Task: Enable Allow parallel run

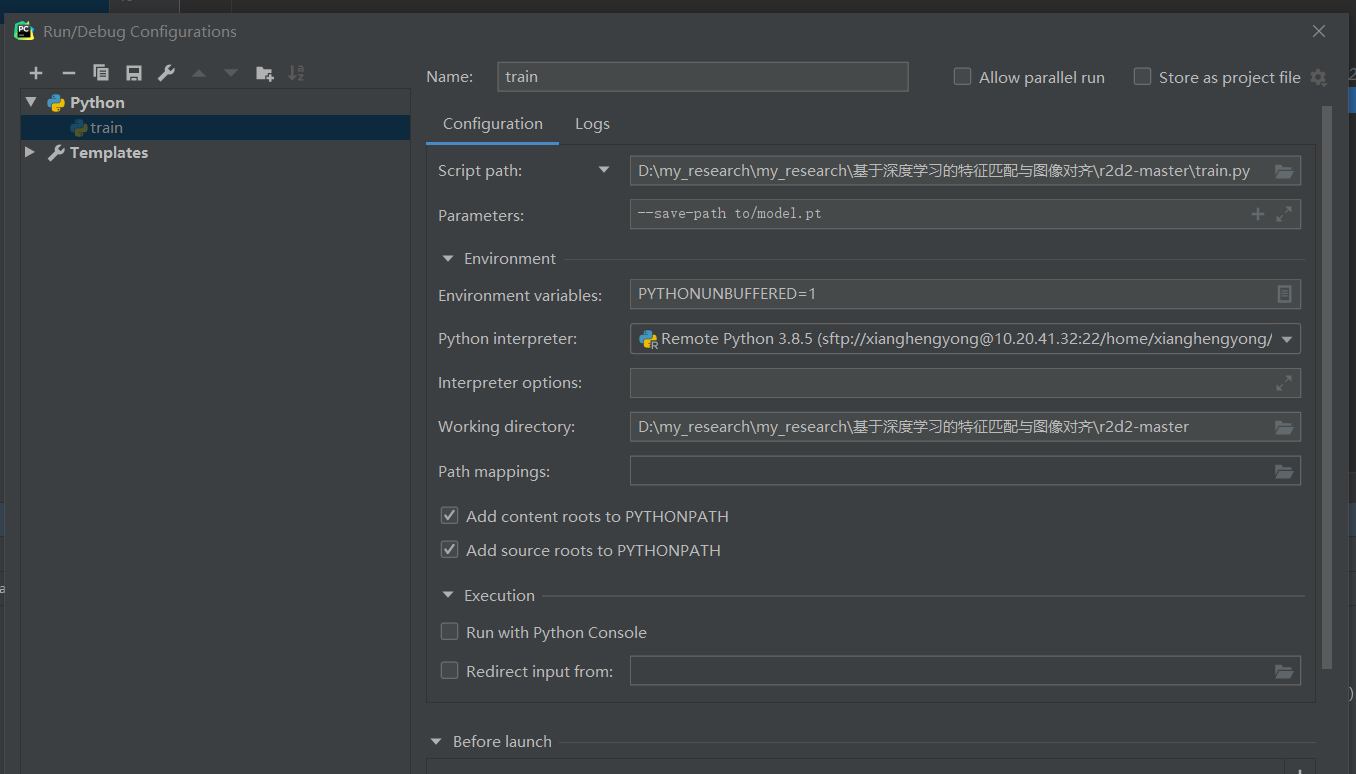Action: click(x=962, y=77)
